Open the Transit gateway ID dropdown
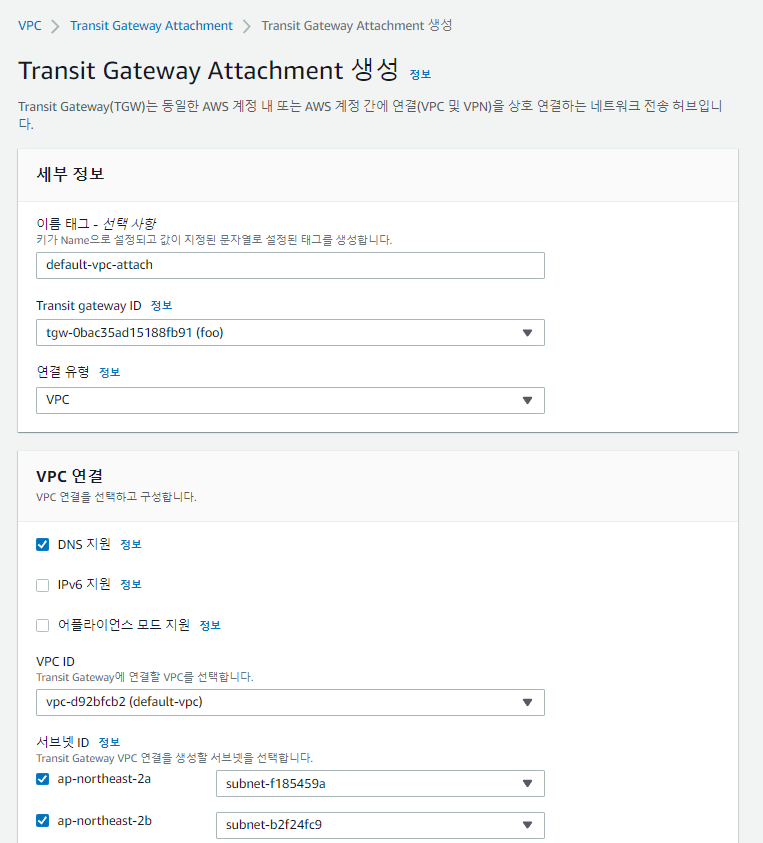The height and width of the screenshot is (843, 763). coord(290,333)
